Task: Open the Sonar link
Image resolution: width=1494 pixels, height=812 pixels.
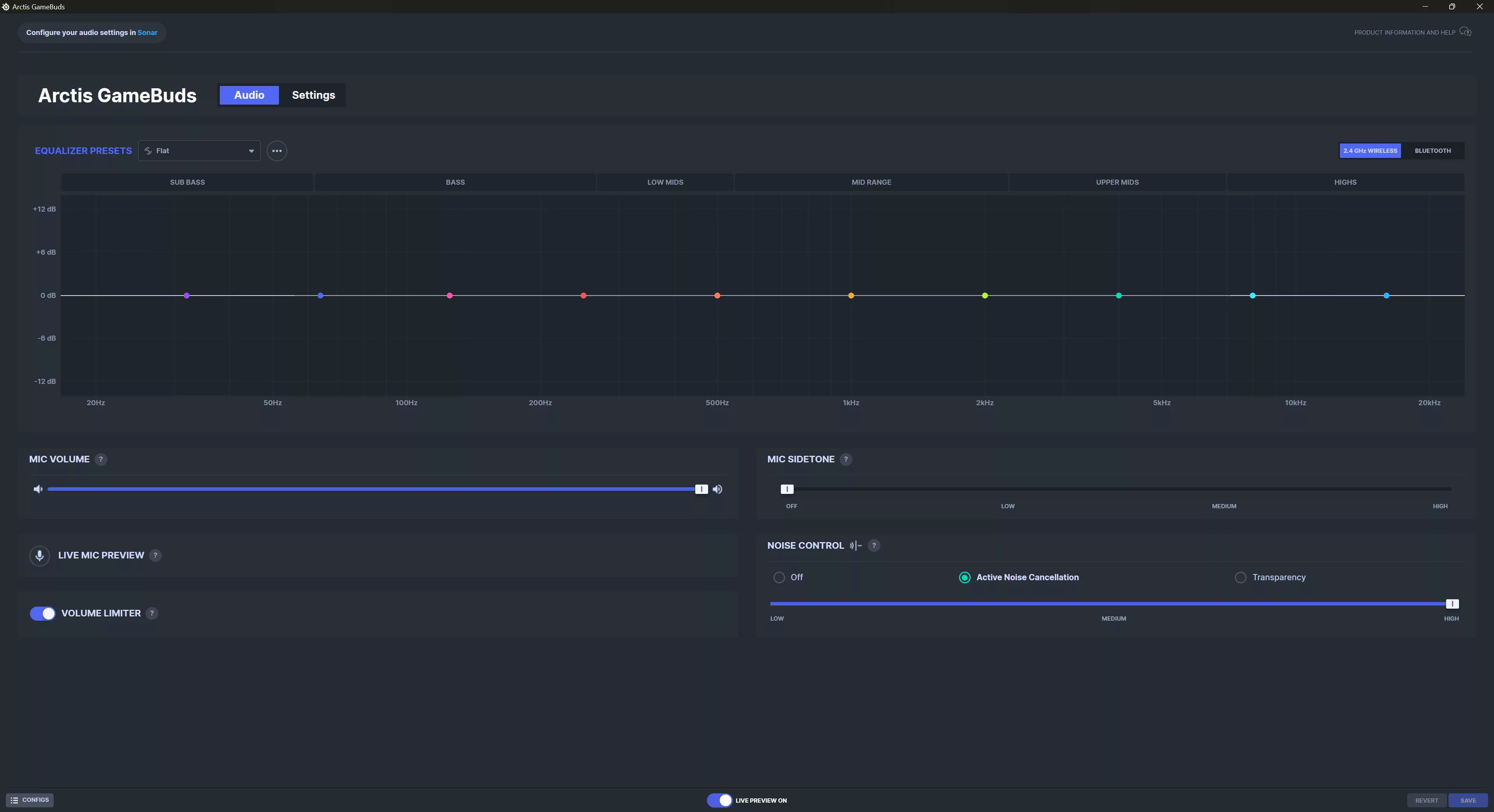Action: [147, 32]
